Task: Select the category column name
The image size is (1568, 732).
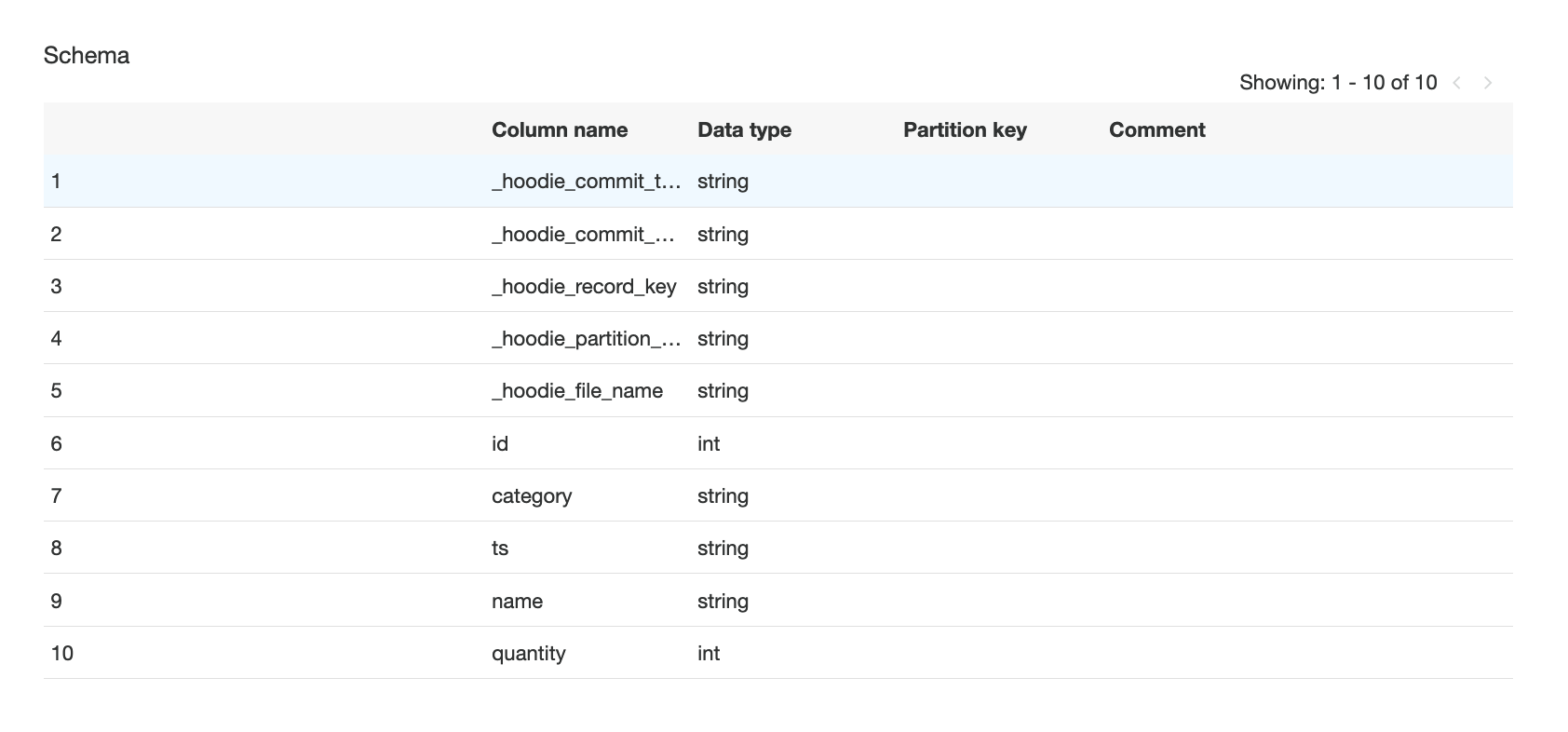Action: (532, 496)
